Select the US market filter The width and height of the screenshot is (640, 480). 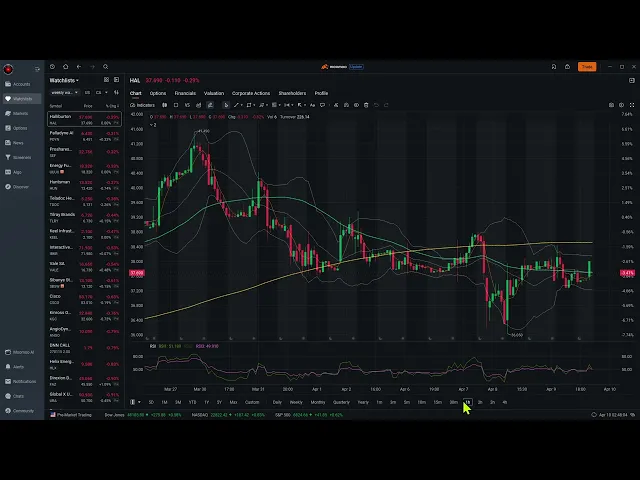[87, 93]
